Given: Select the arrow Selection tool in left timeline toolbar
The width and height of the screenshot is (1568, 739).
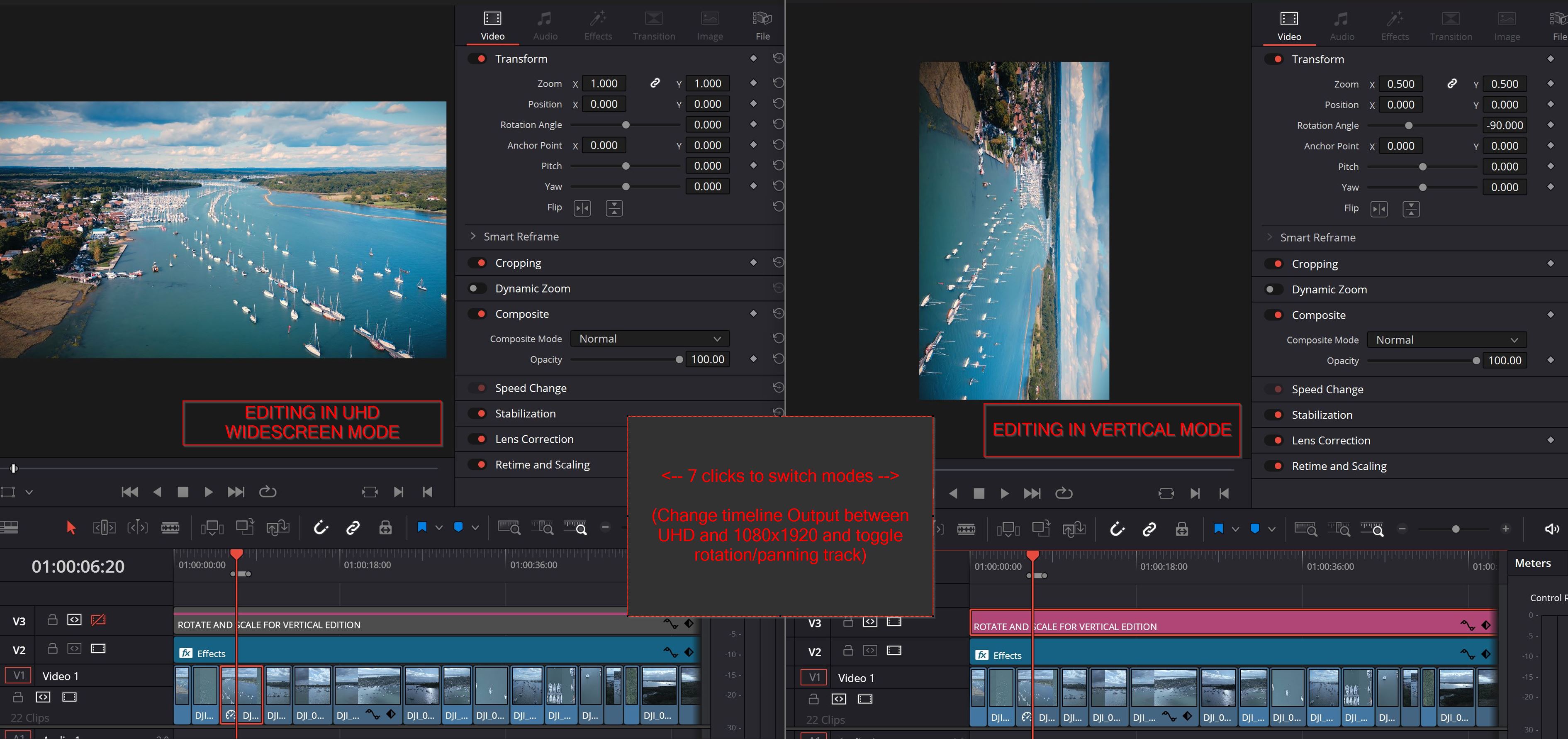Looking at the screenshot, I should [71, 528].
